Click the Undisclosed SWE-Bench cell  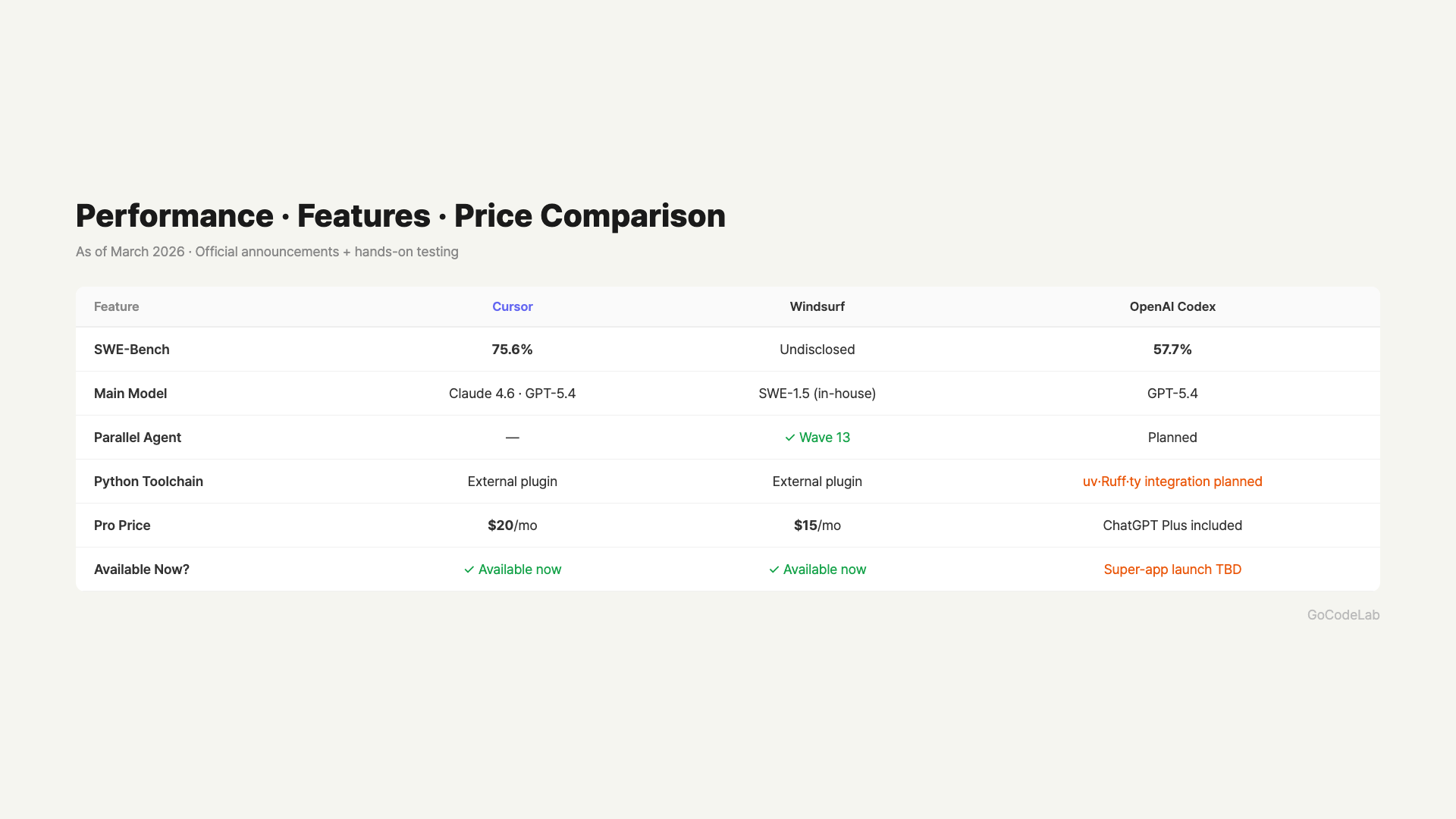[x=817, y=350]
